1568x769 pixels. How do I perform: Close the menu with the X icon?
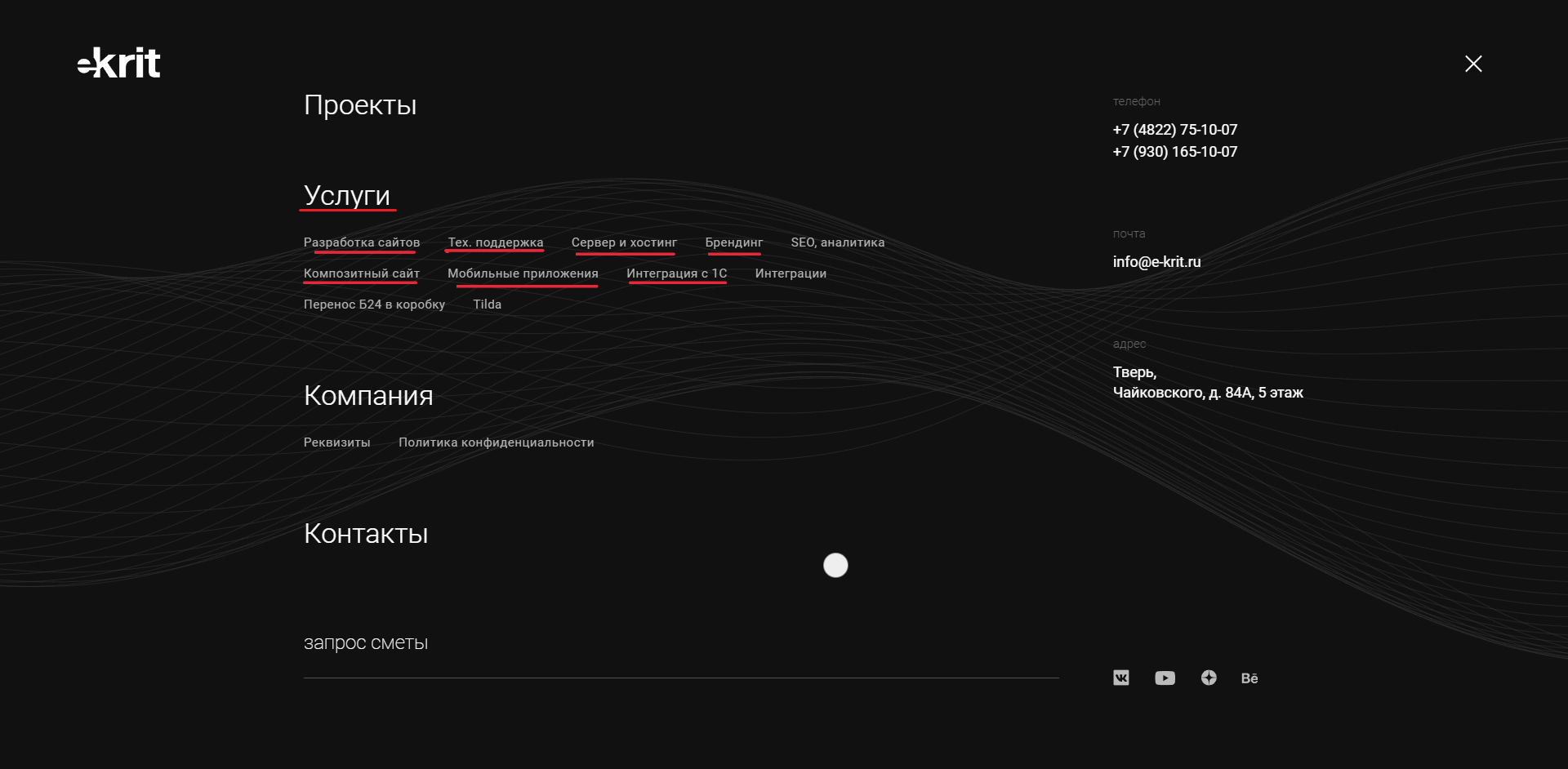pos(1473,64)
